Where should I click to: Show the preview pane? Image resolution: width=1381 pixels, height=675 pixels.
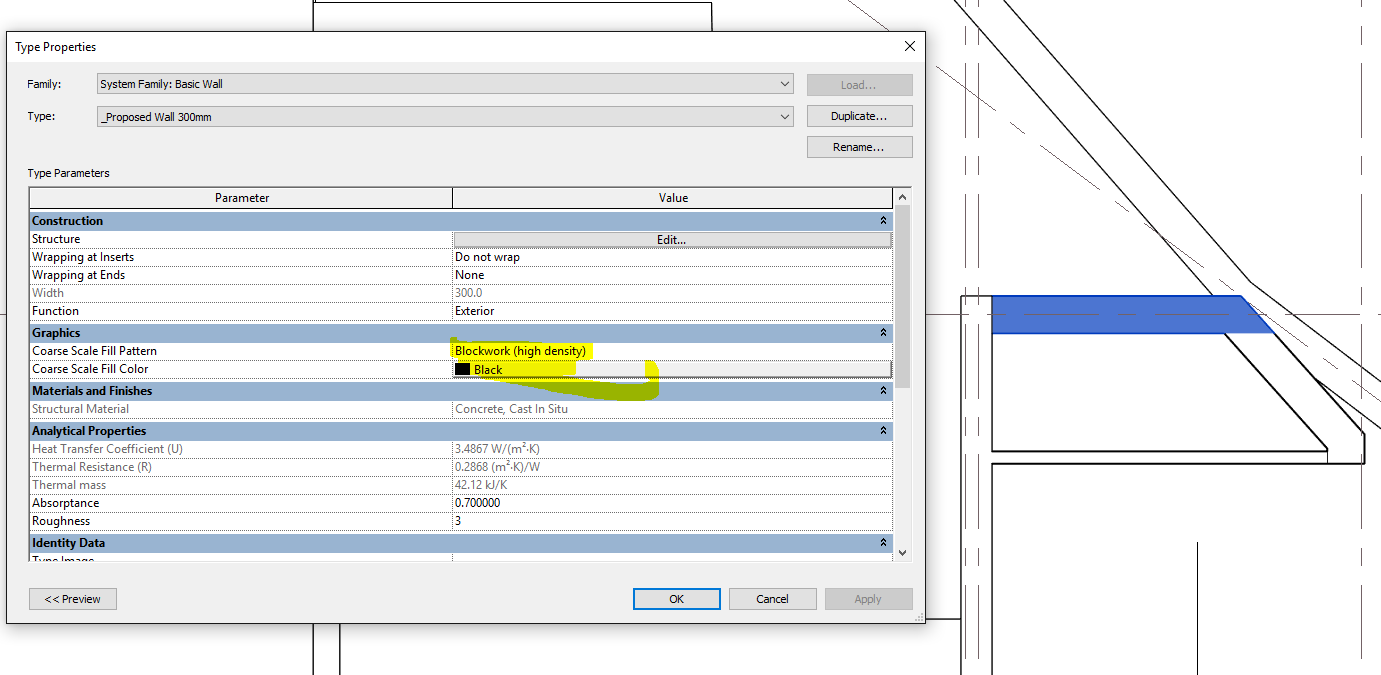72,598
